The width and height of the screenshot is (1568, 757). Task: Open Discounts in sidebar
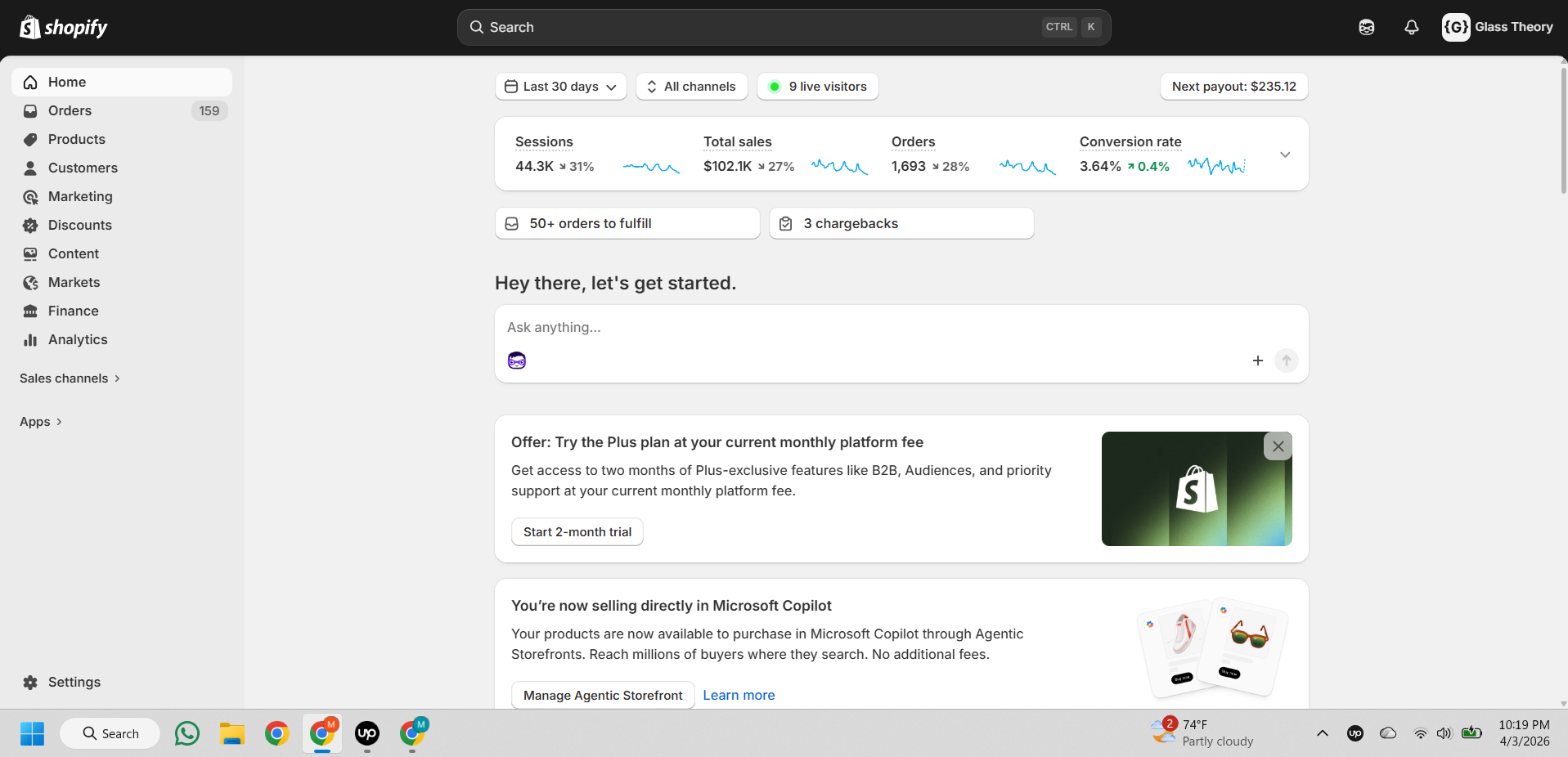(122, 225)
